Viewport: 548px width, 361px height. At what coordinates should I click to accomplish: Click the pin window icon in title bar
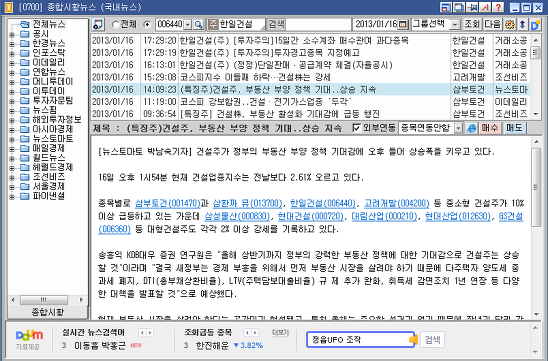coord(471,7)
